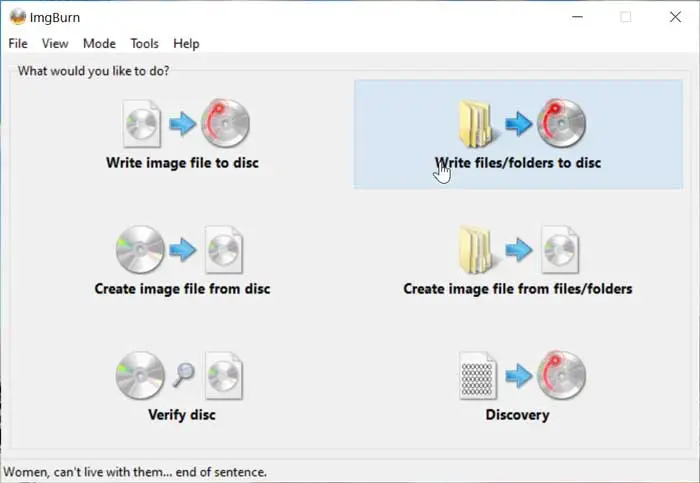Open the Tools menu

[144, 44]
